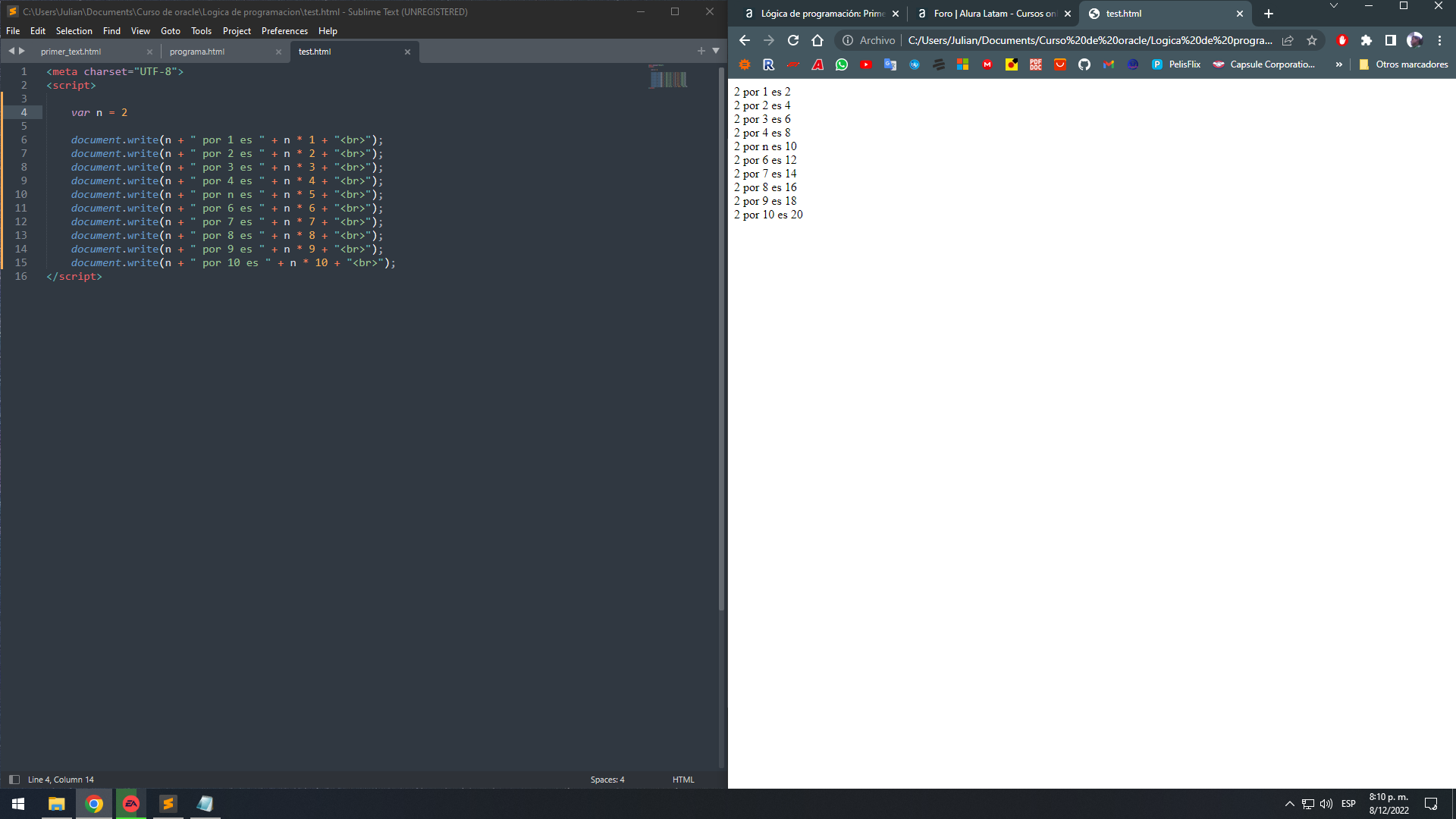Open Windows notification center
Image resolution: width=1456 pixels, height=819 pixels.
click(x=1431, y=804)
